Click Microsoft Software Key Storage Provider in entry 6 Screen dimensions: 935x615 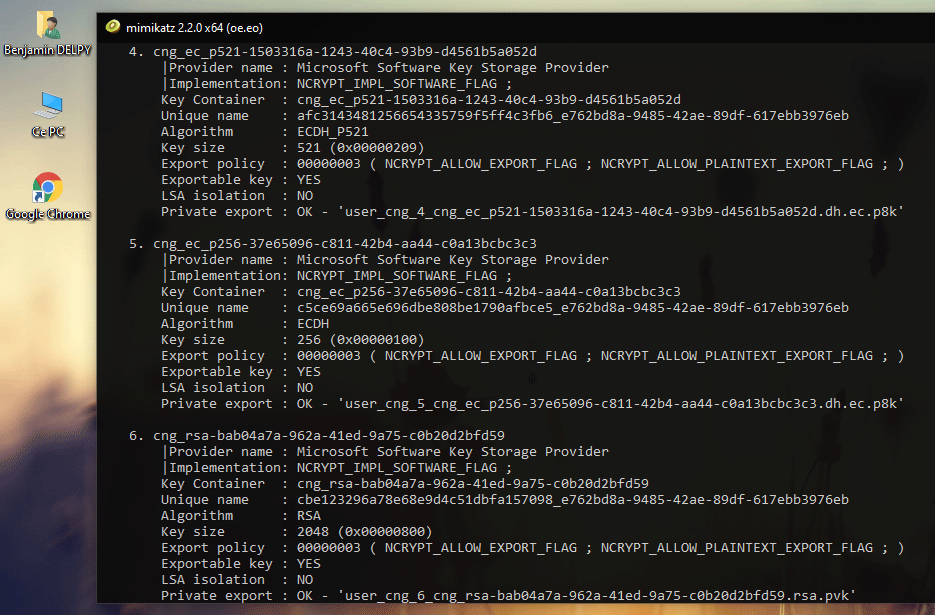(x=453, y=452)
